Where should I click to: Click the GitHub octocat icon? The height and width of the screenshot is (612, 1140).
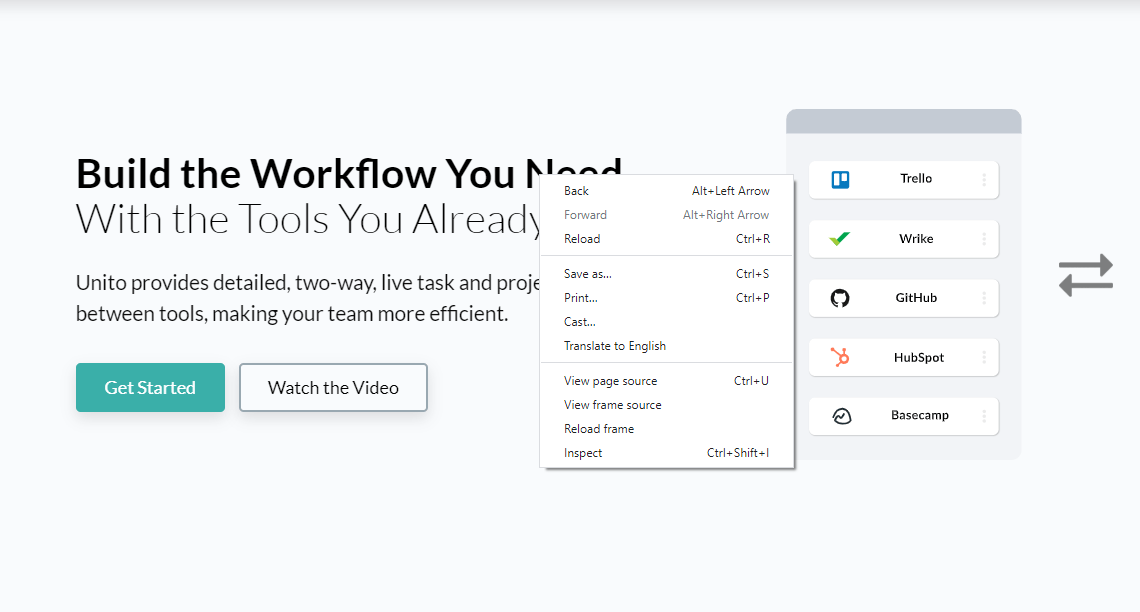coord(840,298)
